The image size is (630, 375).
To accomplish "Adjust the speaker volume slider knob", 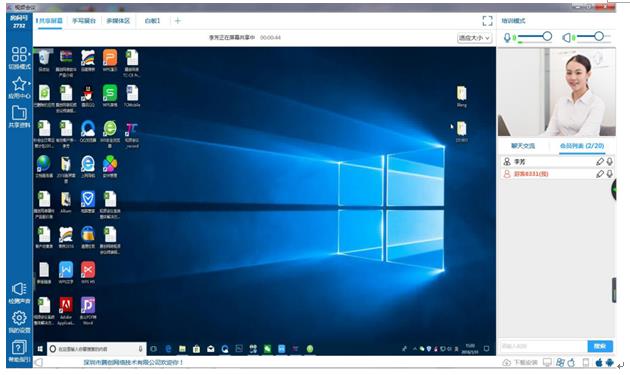I will coord(599,36).
